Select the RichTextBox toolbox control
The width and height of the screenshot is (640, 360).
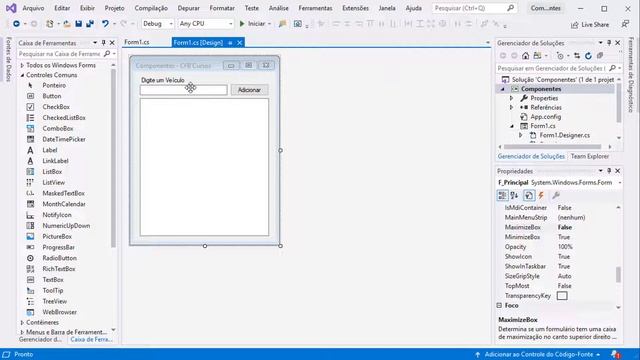[58, 269]
